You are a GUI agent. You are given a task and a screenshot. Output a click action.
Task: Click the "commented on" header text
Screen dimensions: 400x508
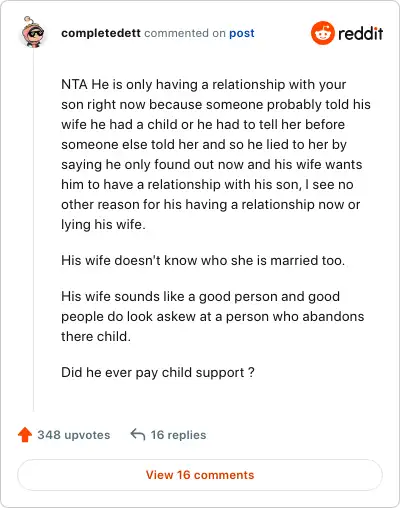[185, 33]
